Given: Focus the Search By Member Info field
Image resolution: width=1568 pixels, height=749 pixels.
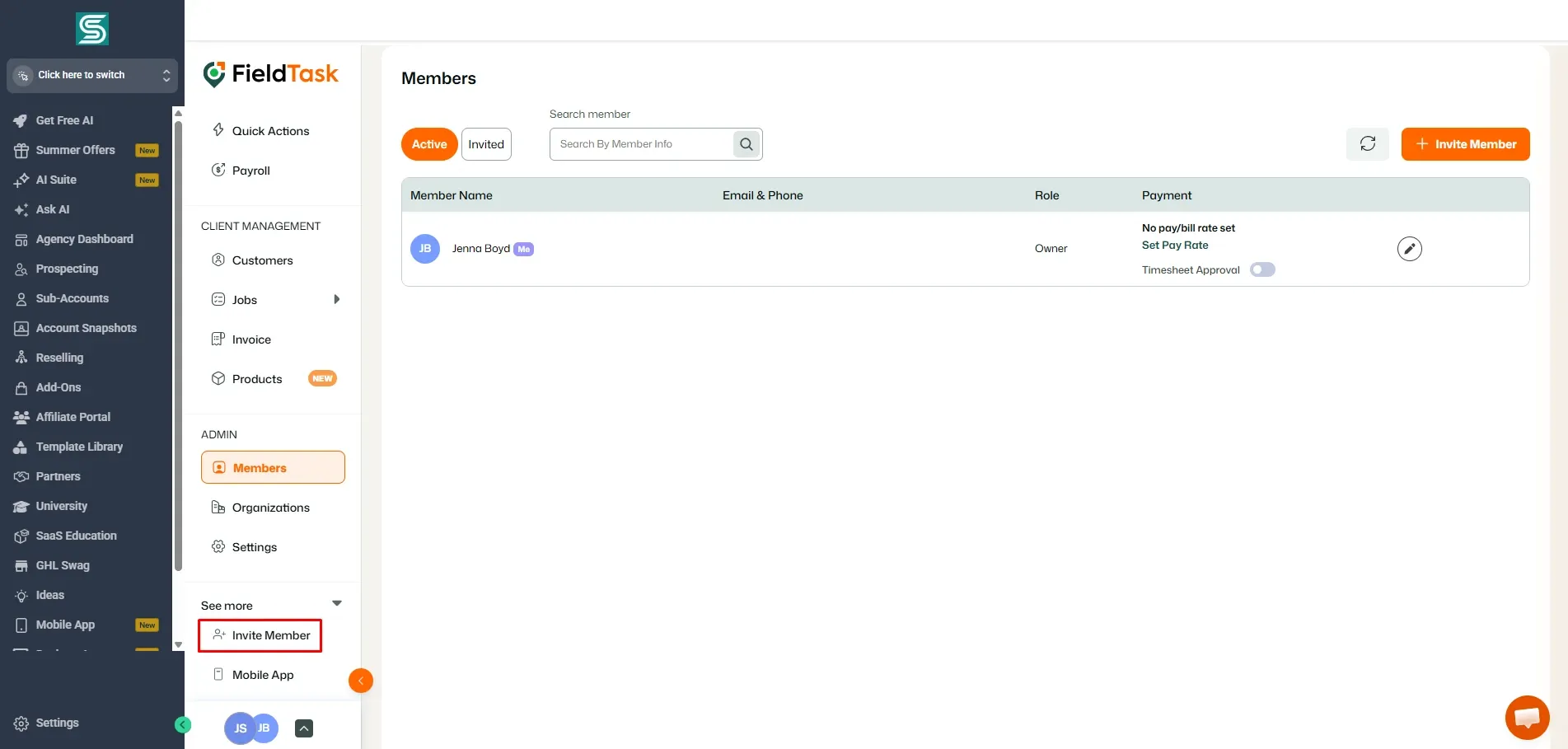Looking at the screenshot, I should tap(641, 144).
